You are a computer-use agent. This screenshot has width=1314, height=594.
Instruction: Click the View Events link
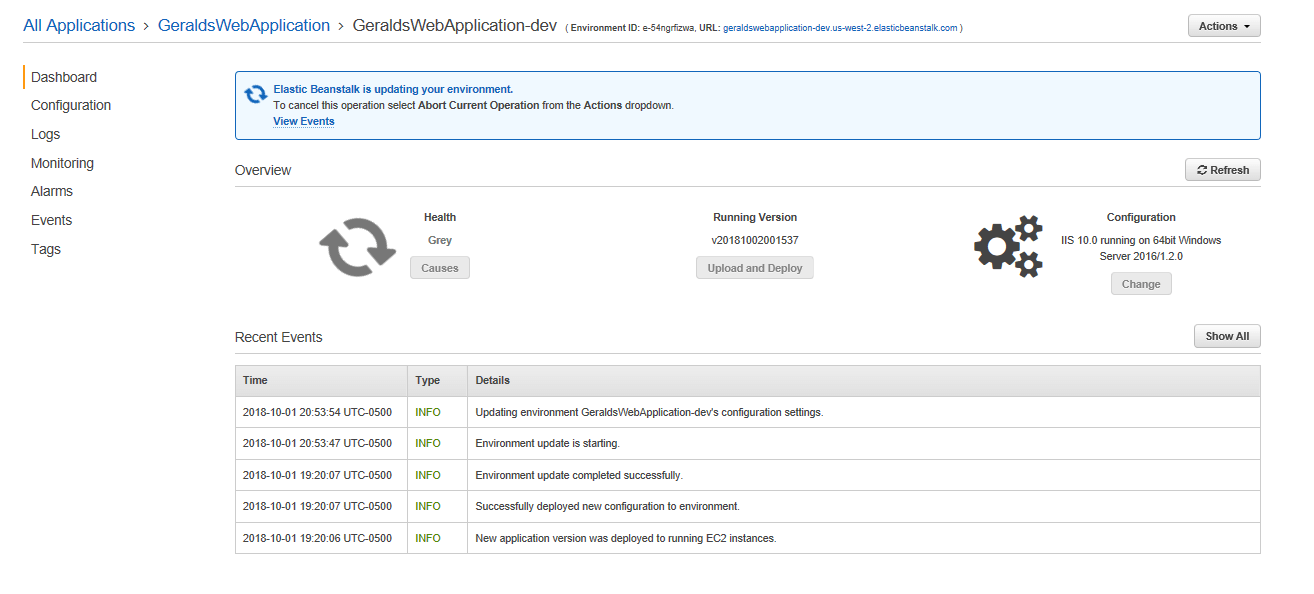304,121
